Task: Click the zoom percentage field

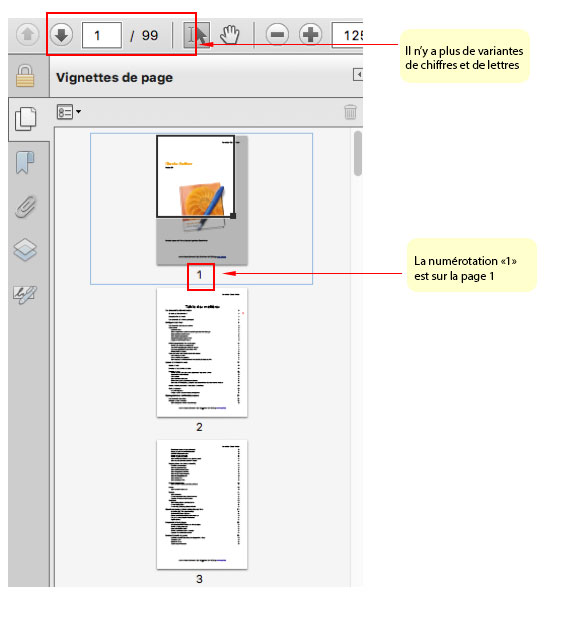Action: point(347,35)
